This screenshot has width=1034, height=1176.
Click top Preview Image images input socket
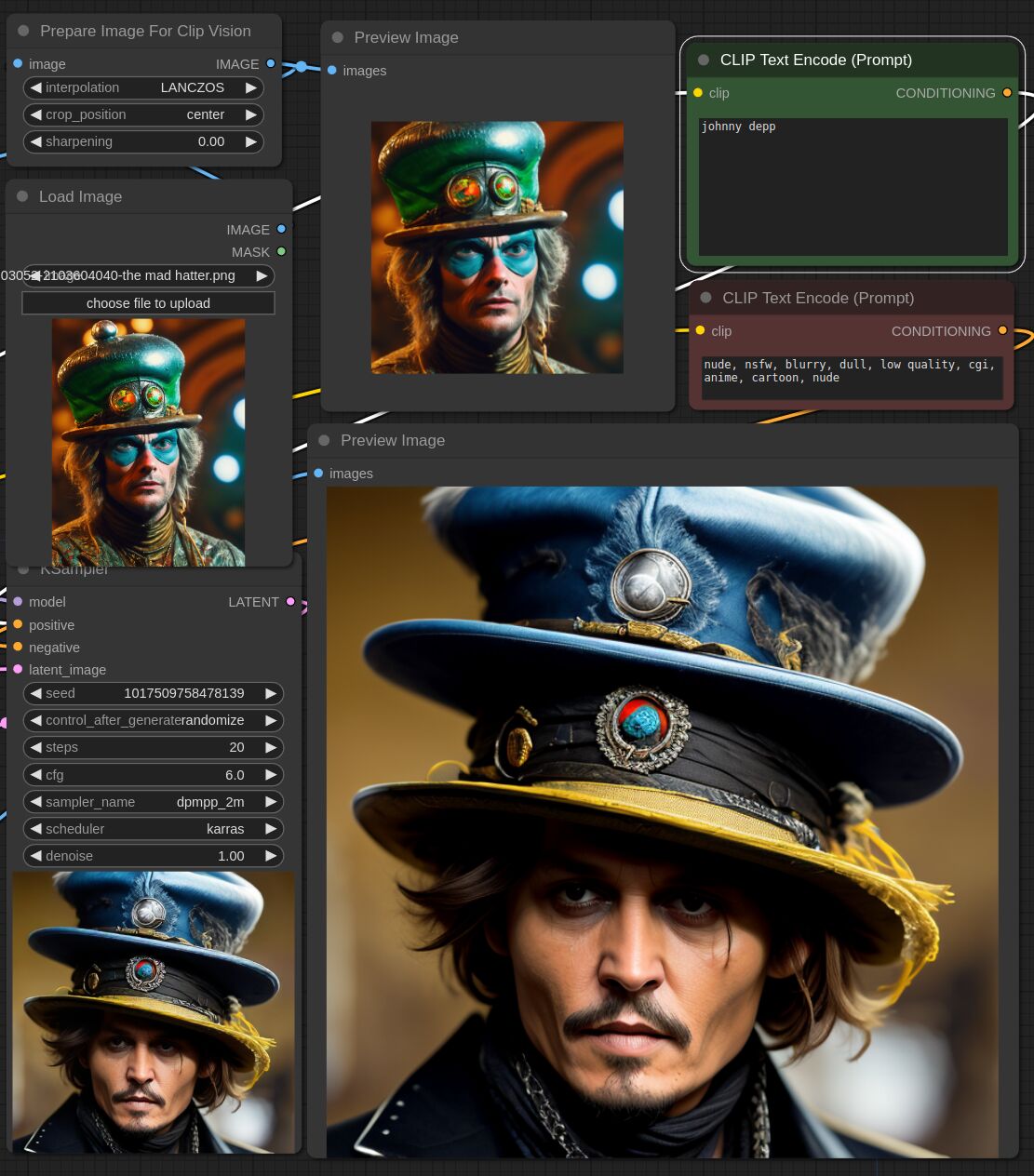coord(332,70)
